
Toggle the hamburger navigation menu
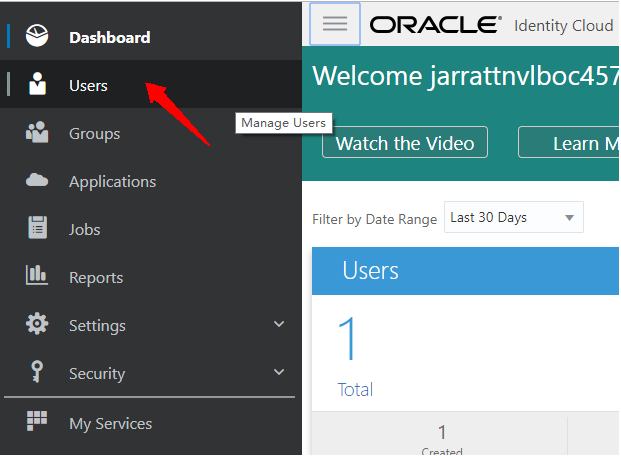point(335,25)
